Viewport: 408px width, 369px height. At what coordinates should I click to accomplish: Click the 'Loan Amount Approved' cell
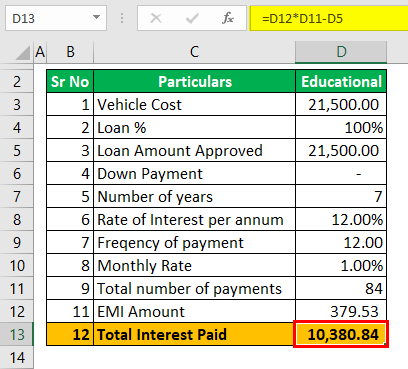pyautogui.click(x=195, y=150)
